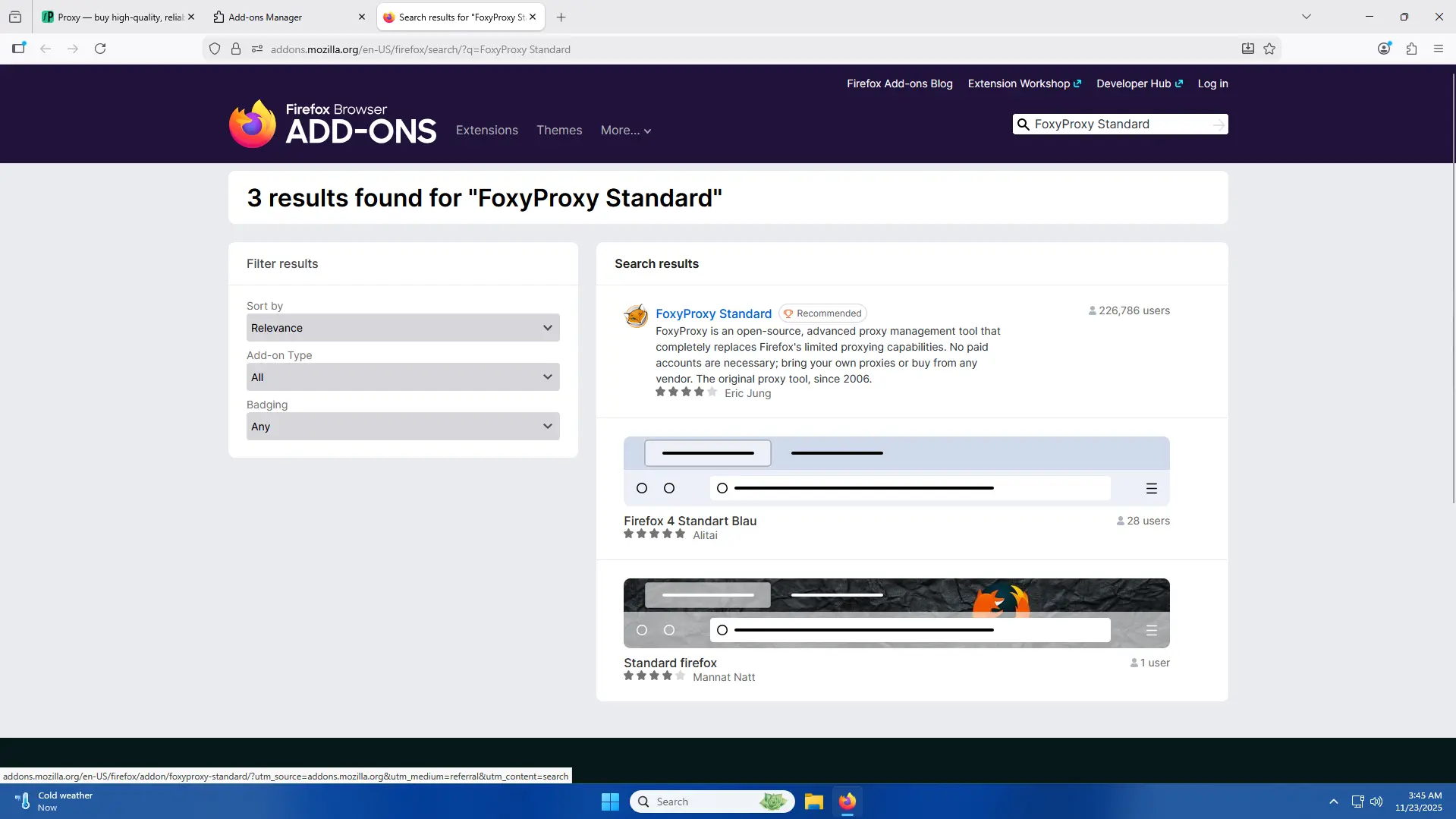The width and height of the screenshot is (1456, 819).
Task: Close the Proxy tab
Action: tap(191, 17)
